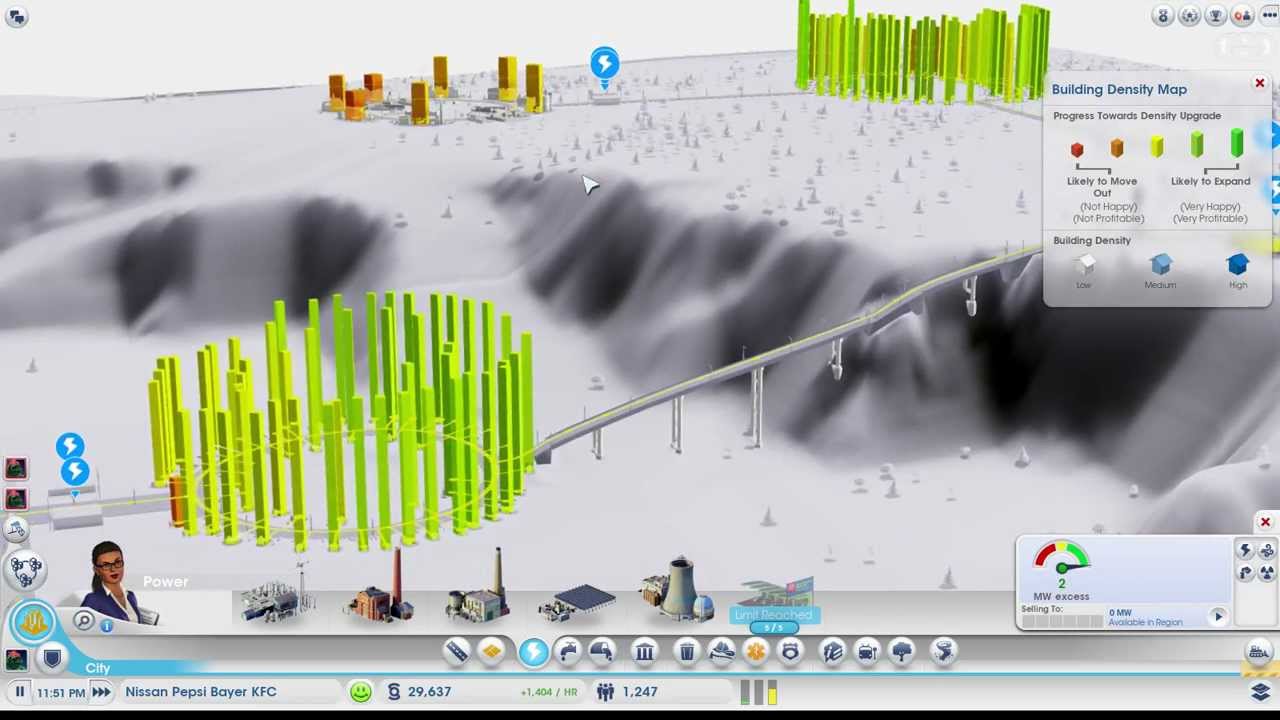Click the 11:51 PM clock display
Screen dimensions: 1280x720
click(60, 692)
